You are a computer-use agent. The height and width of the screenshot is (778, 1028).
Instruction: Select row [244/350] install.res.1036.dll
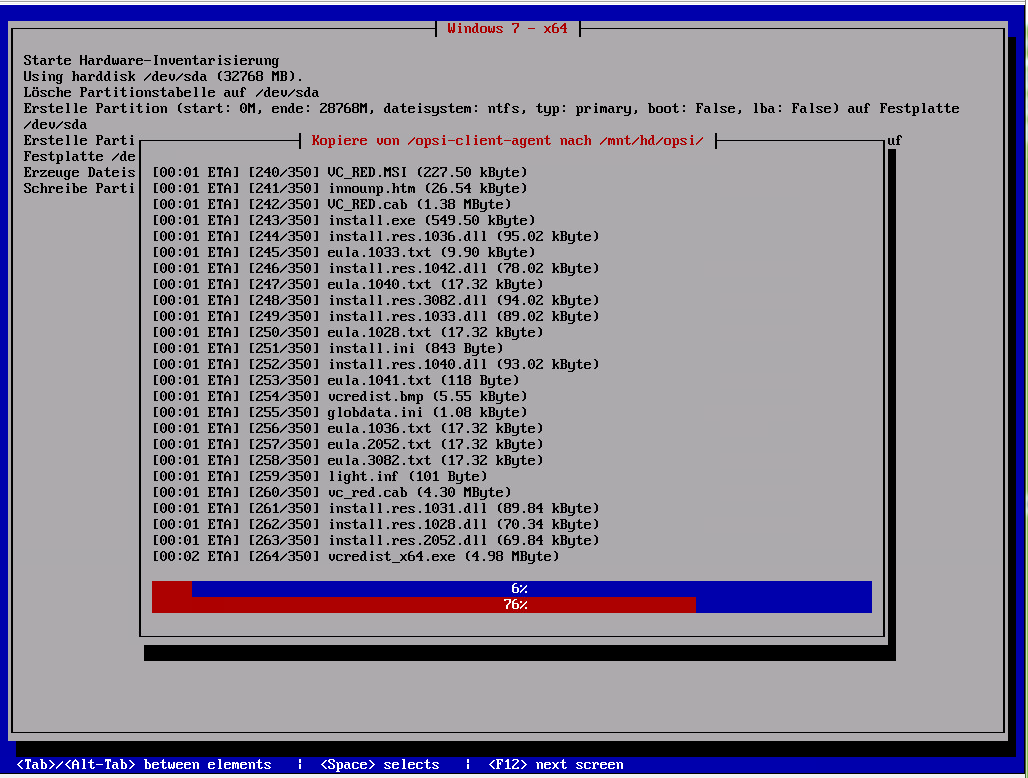tap(376, 237)
